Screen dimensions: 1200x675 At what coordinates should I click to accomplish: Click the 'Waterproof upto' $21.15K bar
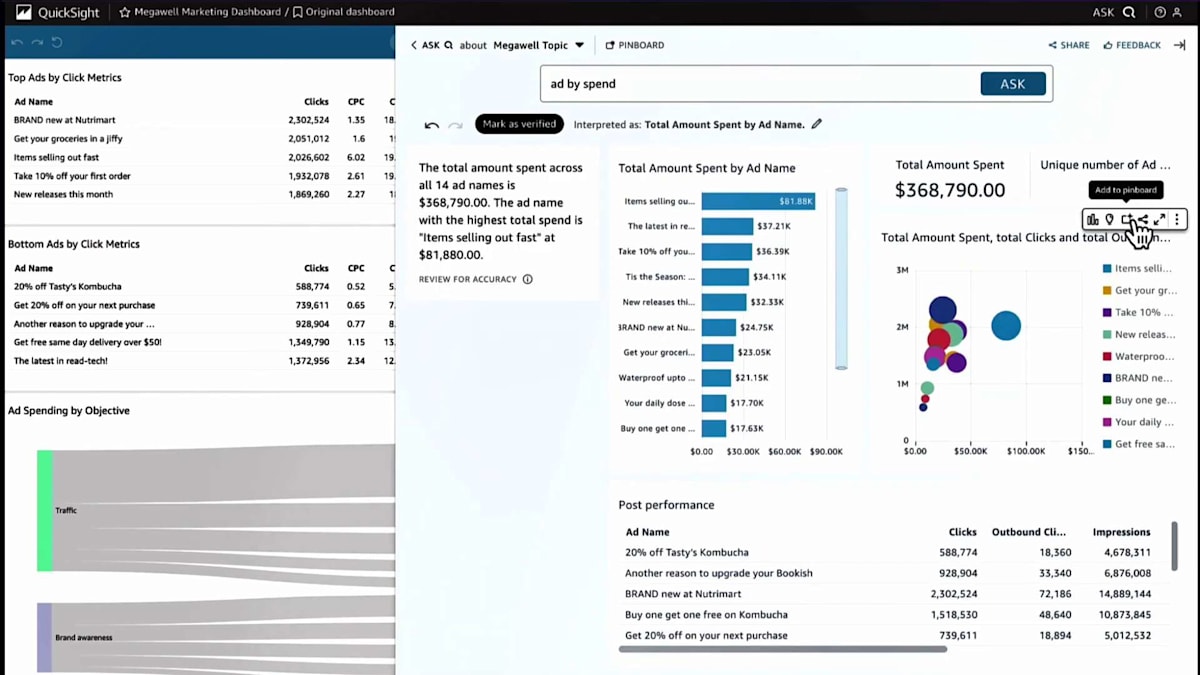[x=716, y=378]
